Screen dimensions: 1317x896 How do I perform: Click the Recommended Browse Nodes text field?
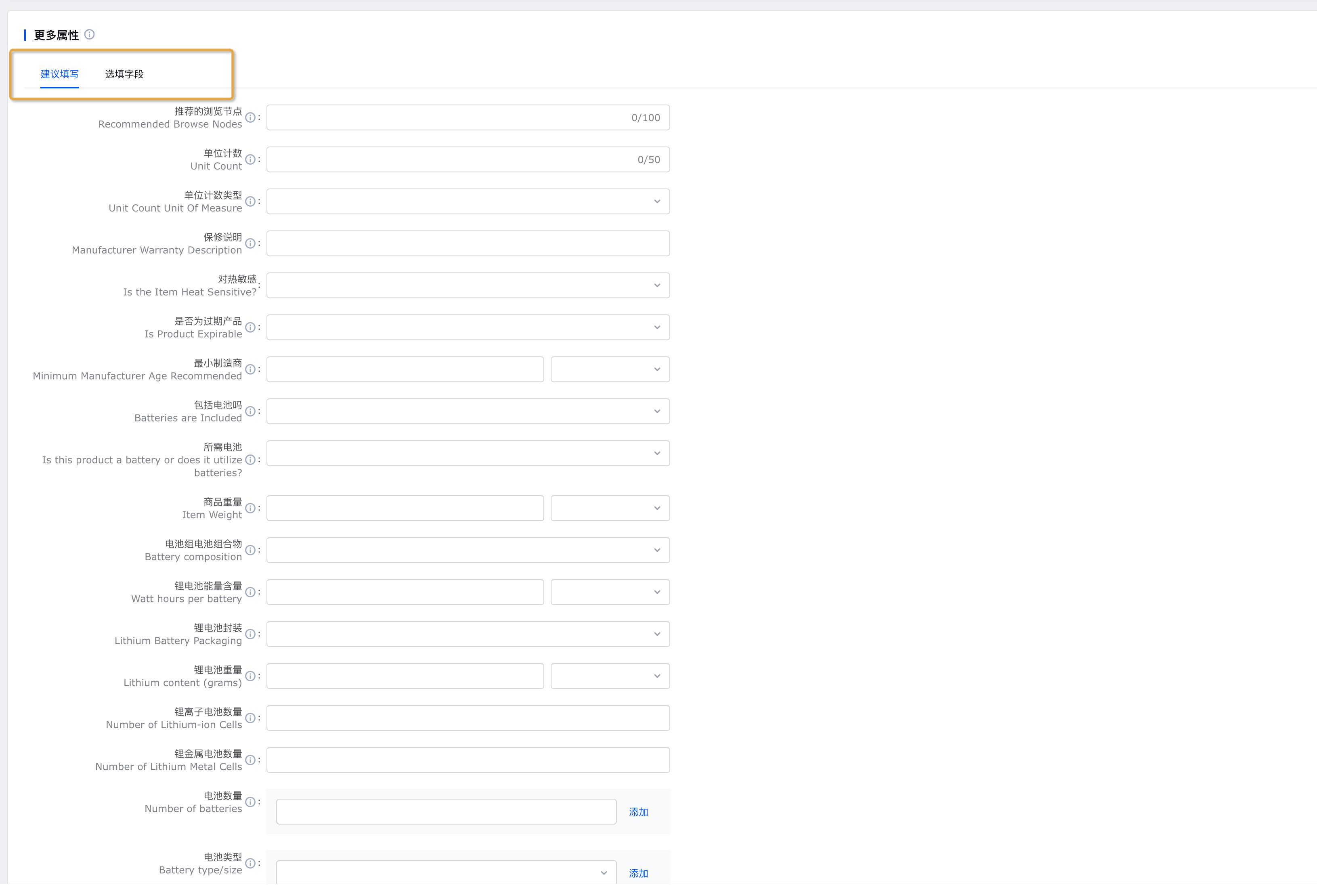(448, 118)
